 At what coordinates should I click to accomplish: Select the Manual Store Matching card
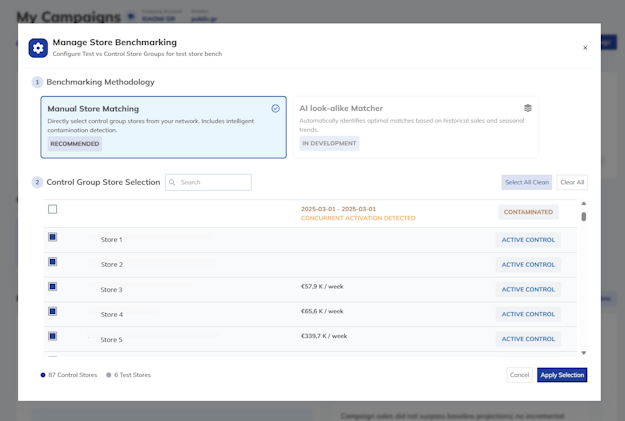click(163, 127)
